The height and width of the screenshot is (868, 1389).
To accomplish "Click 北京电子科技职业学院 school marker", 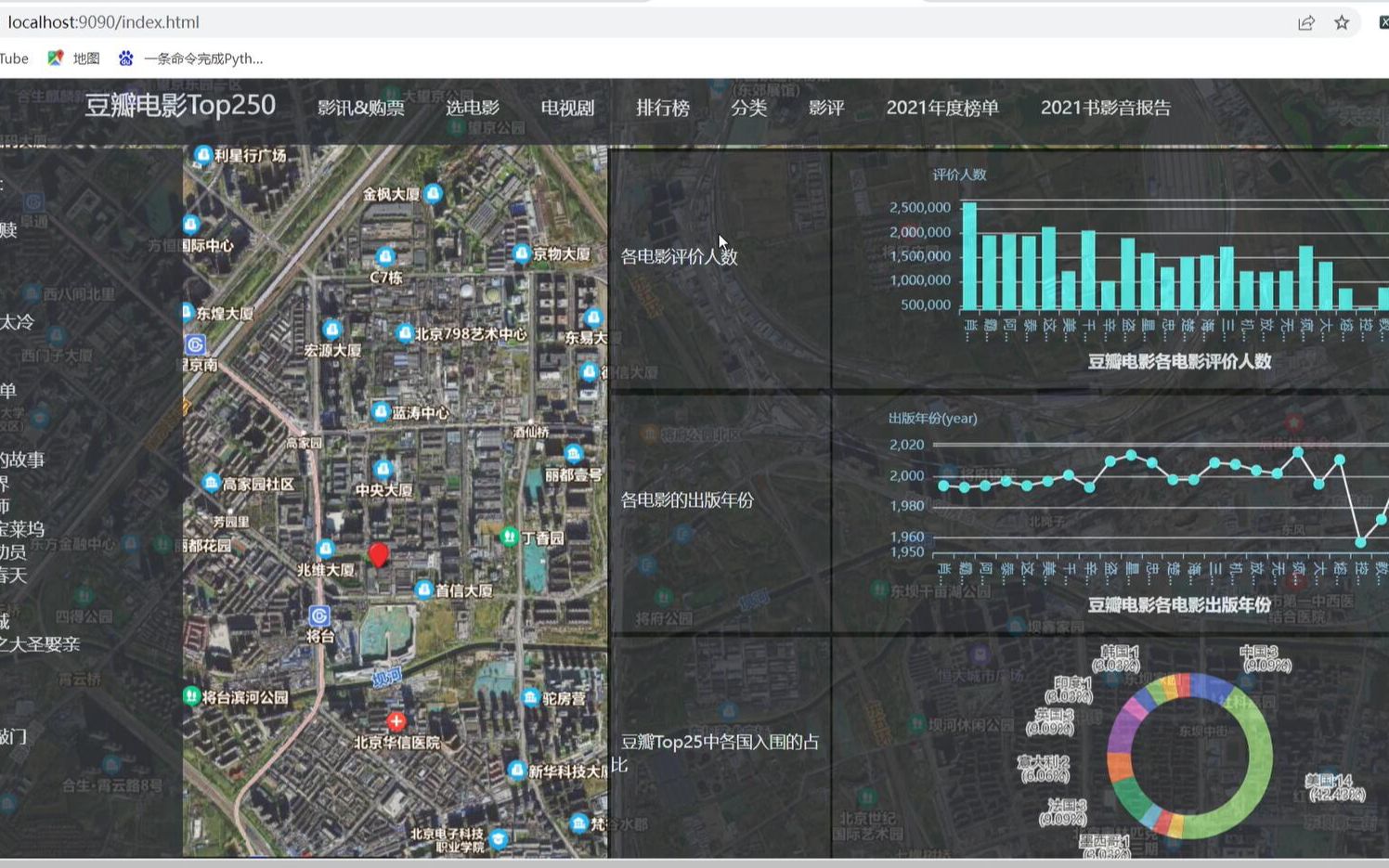I will pos(499,838).
